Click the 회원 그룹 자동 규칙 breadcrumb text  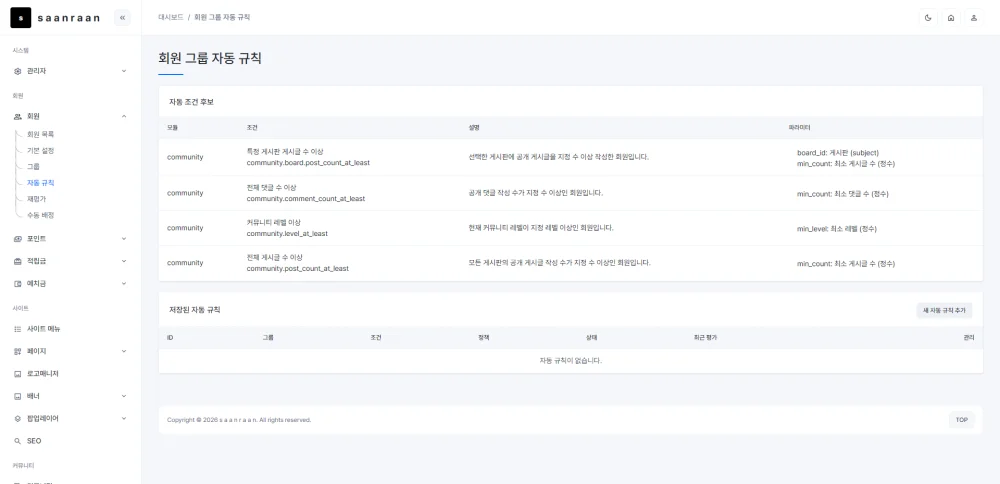223,17
